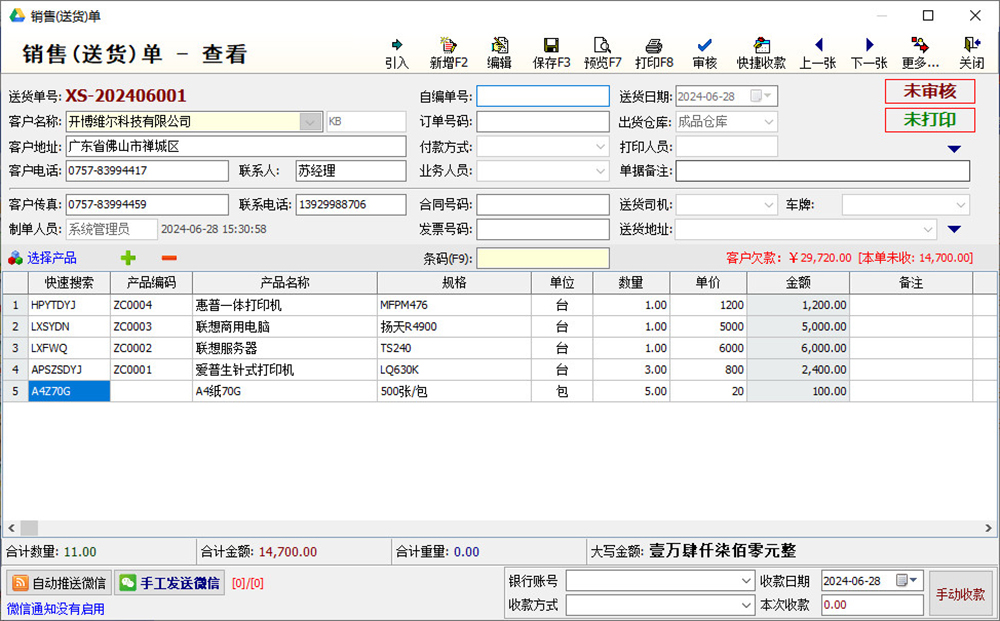Screen dimensions: 1000x621
Task: Click the 金额 column header
Action: (x=798, y=282)
